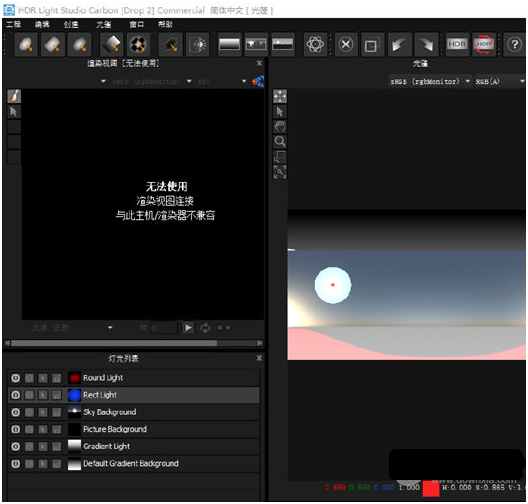Click the right-curving arrow toolbar icon

tap(426, 44)
